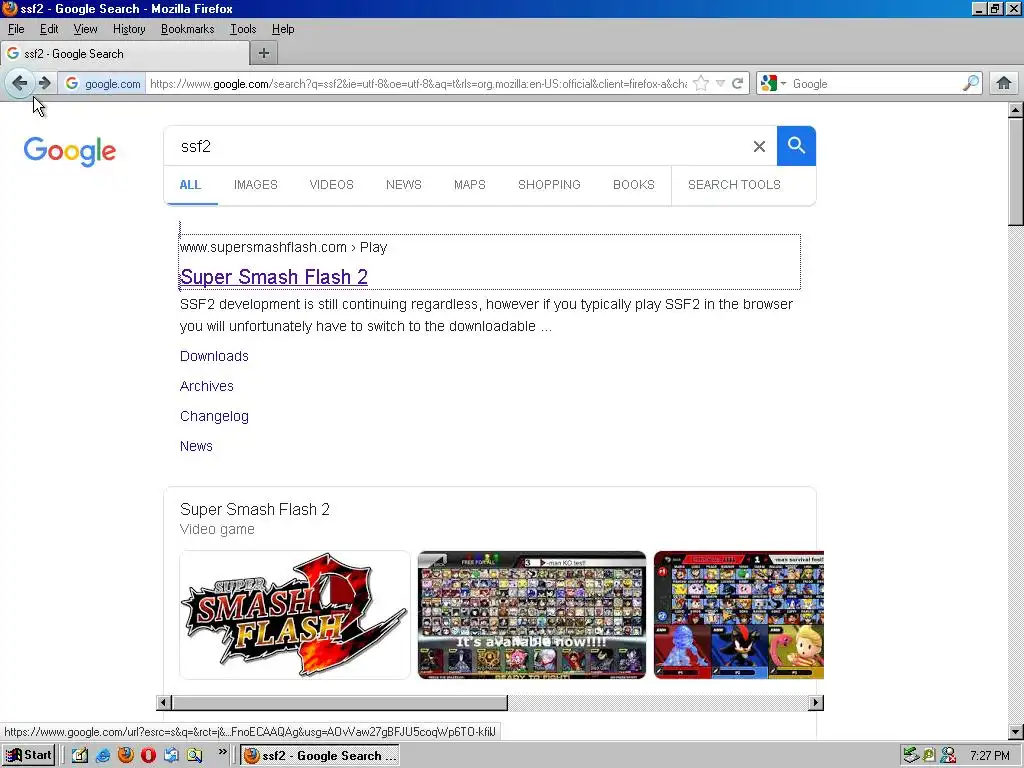The image size is (1024, 768).
Task: Open the URL history dropdown arrow
Action: 720,84
